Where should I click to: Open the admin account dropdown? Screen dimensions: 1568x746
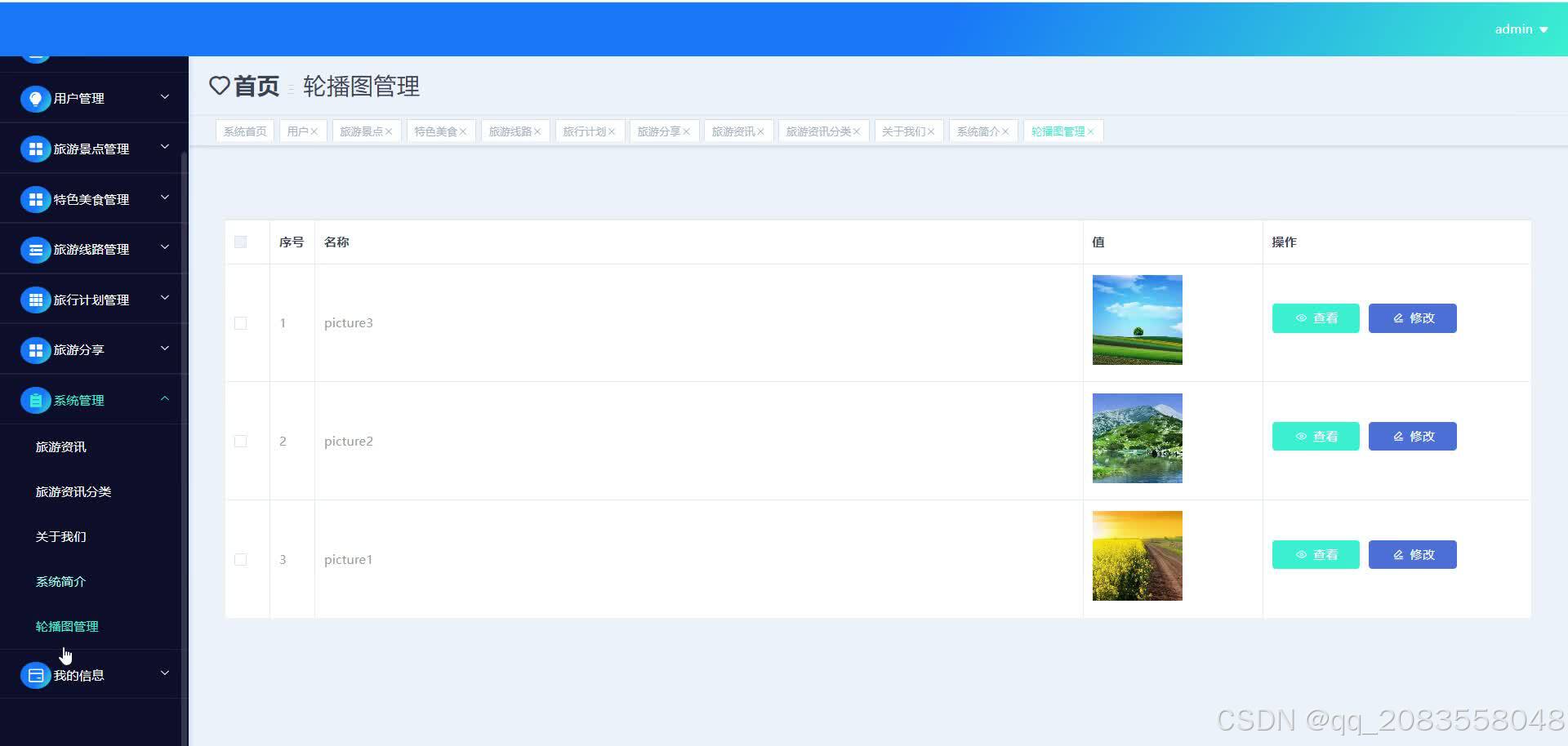pyautogui.click(x=1521, y=29)
